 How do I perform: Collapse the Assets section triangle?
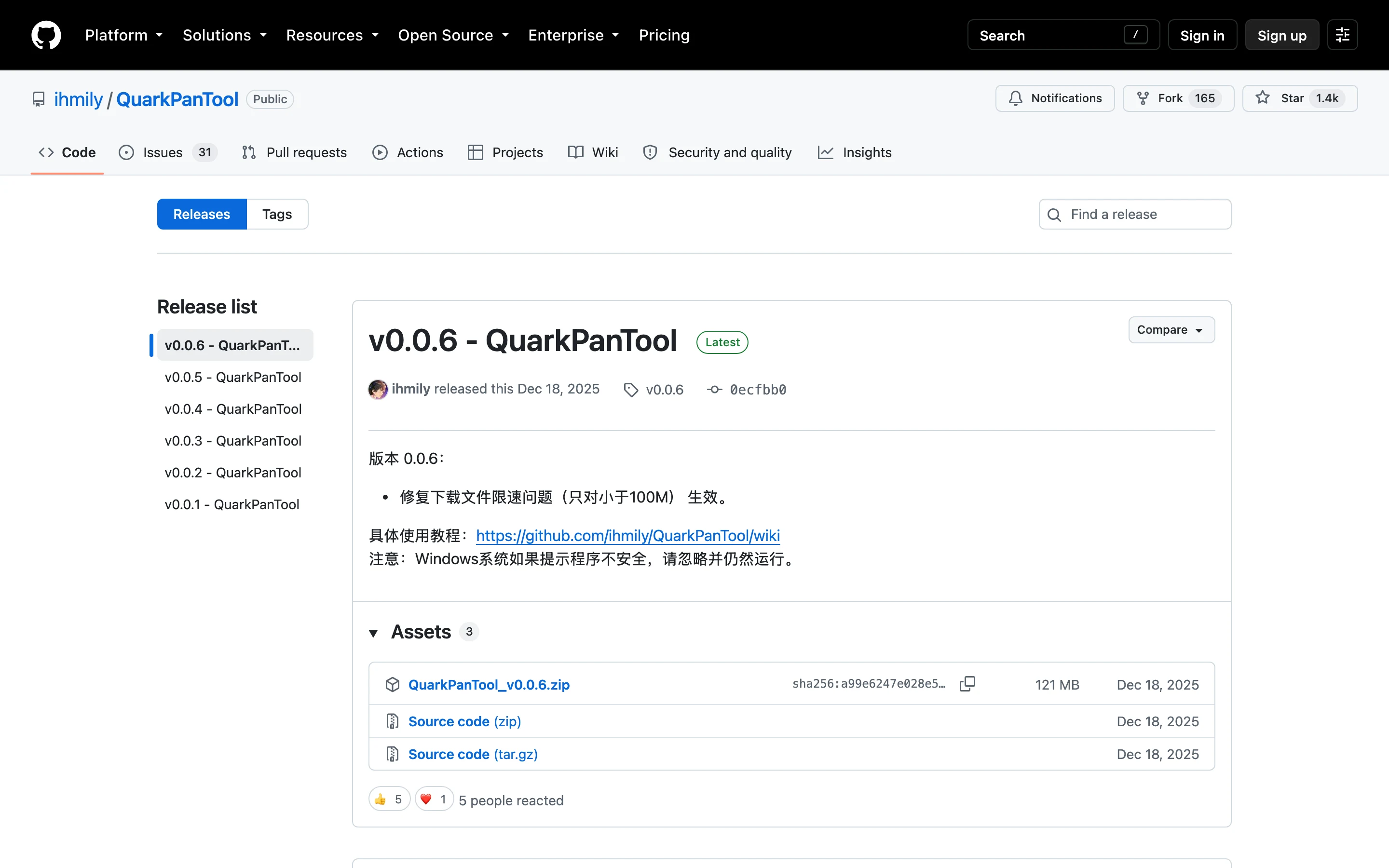(x=373, y=633)
